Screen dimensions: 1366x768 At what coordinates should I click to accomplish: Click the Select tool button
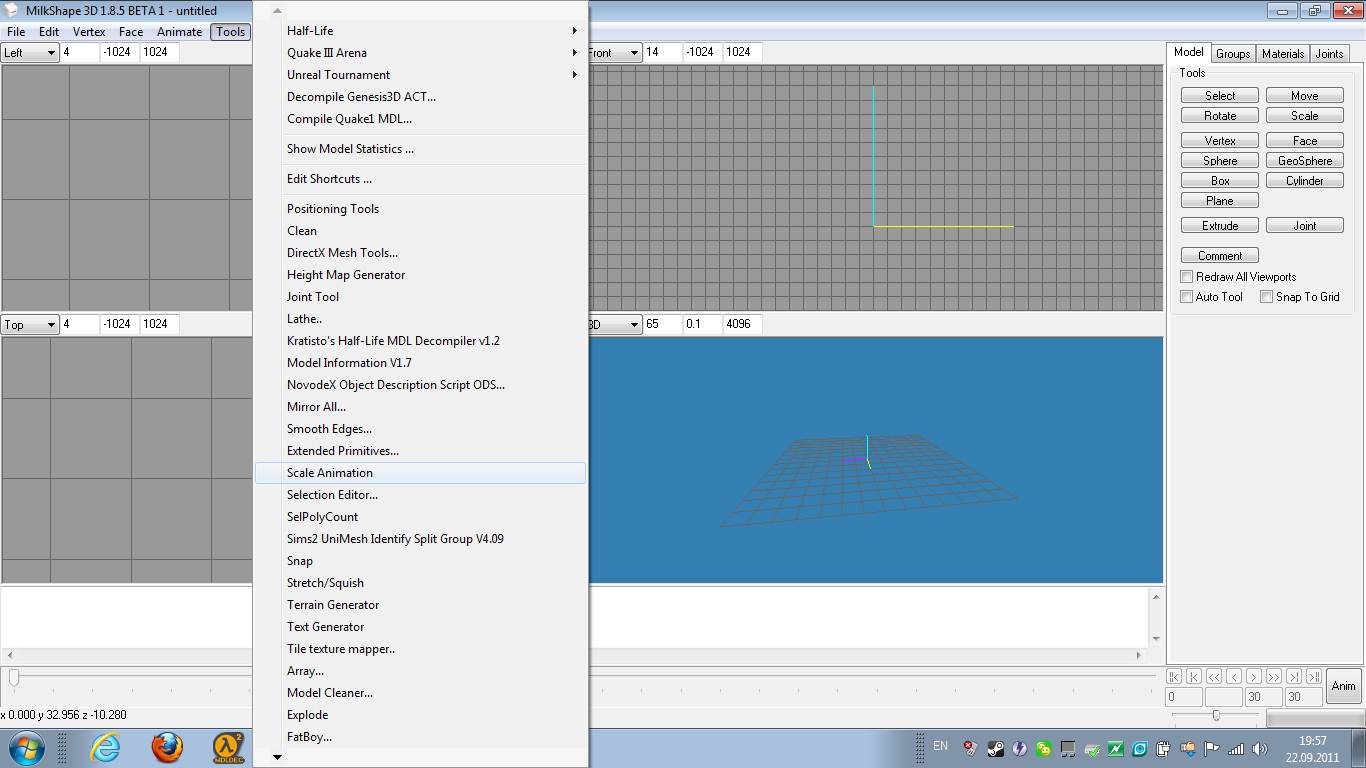tap(1220, 96)
